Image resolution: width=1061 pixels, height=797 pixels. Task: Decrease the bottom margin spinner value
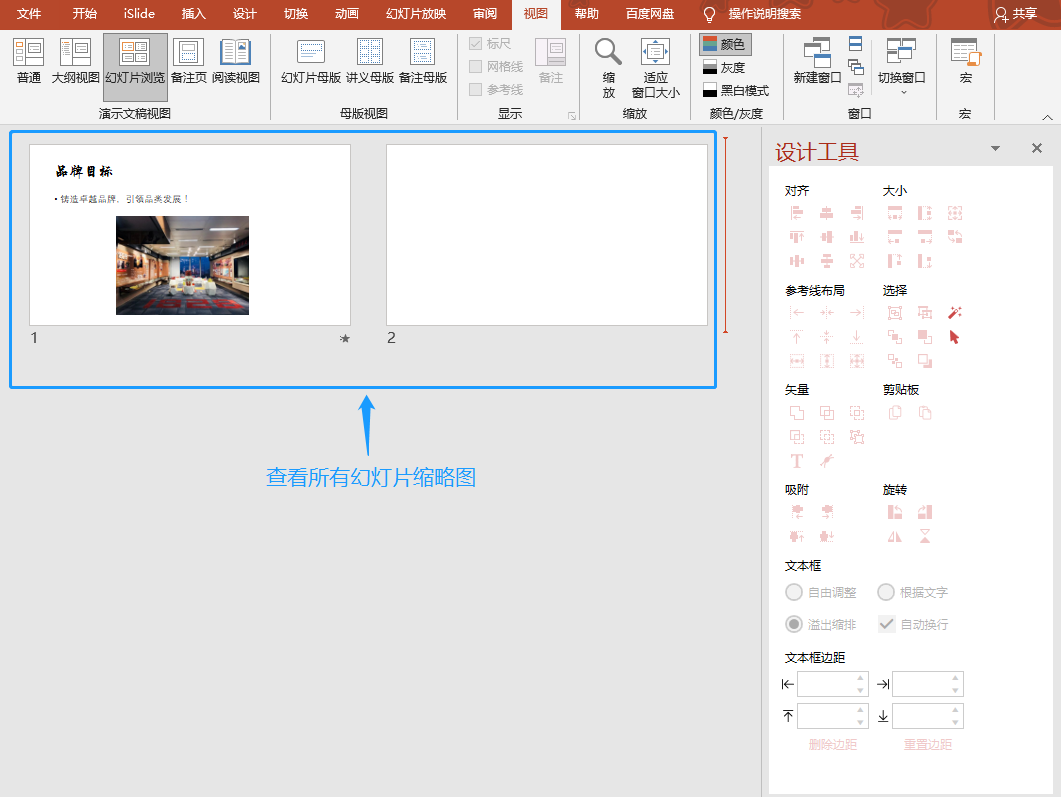click(955, 723)
